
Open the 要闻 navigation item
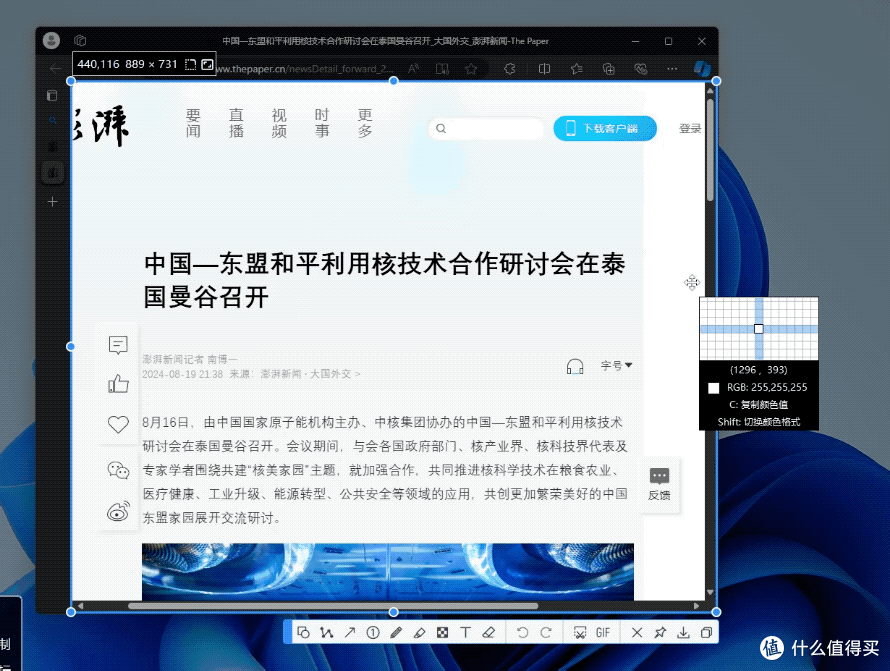tap(193, 123)
